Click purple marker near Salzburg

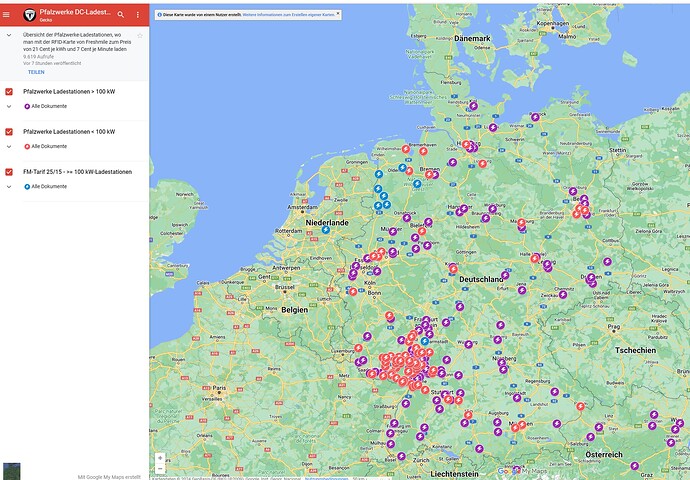pyautogui.click(x=590, y=437)
